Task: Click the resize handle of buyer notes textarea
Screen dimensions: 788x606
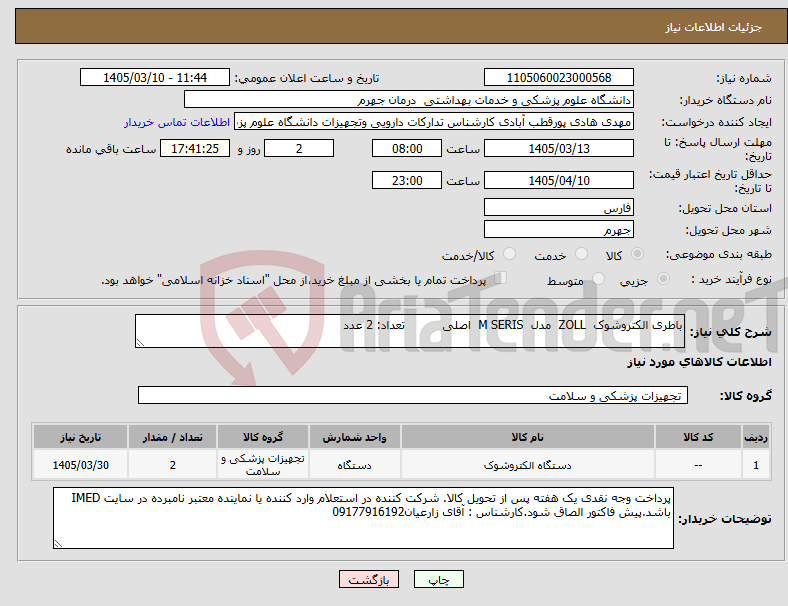Action: pos(58,543)
